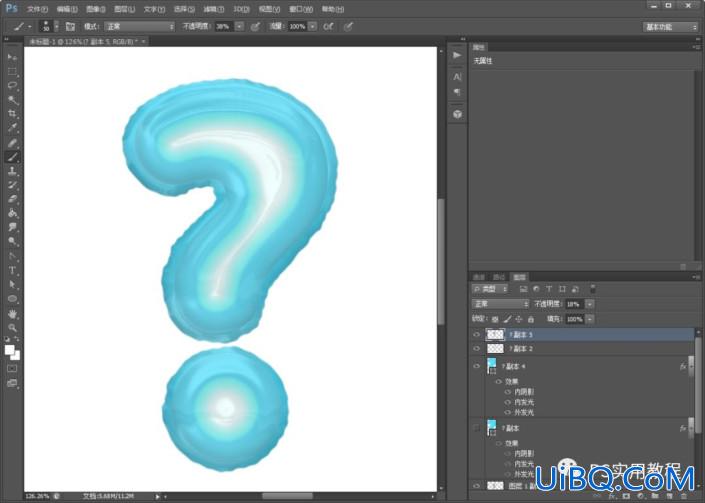The width and height of the screenshot is (705, 503).
Task: Open the History panel play icon
Action: (457, 55)
